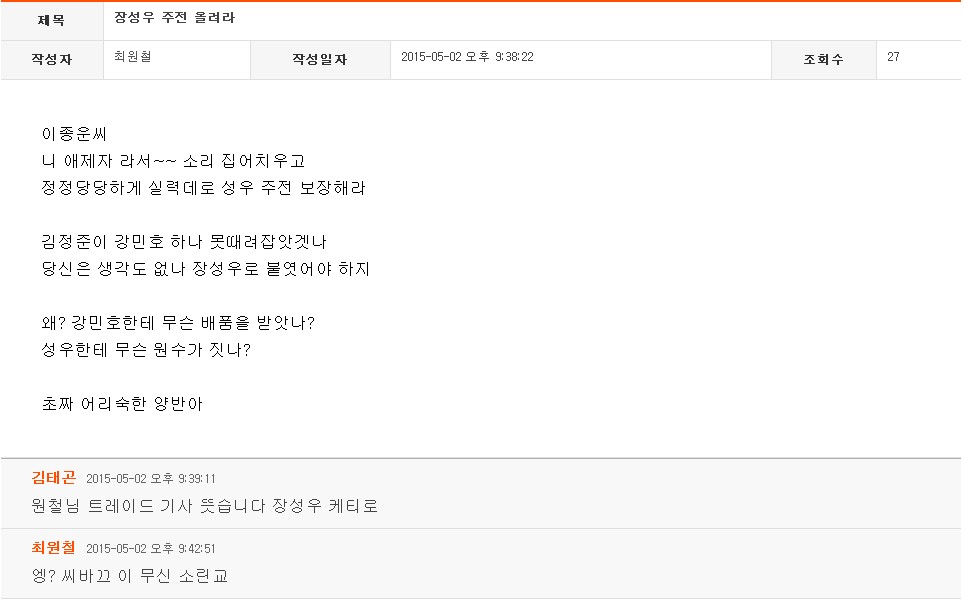Click the post date '2015-05-02 오후 9:38:22'
This screenshot has height=601, width=964.
coord(467,57)
